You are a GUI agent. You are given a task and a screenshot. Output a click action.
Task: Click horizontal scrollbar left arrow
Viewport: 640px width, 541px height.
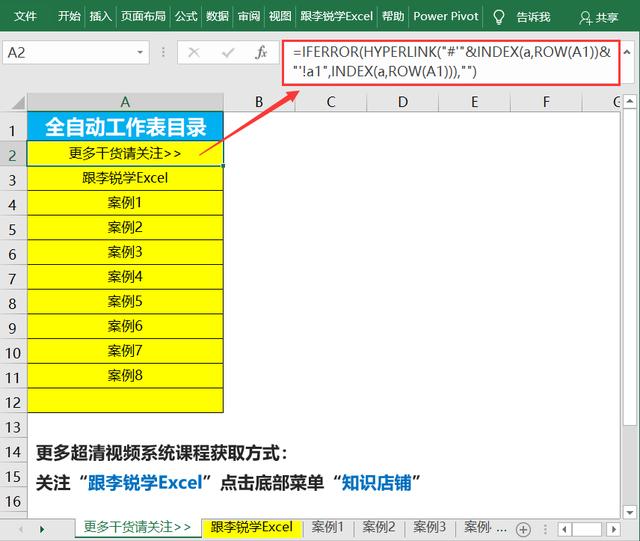pos(564,530)
